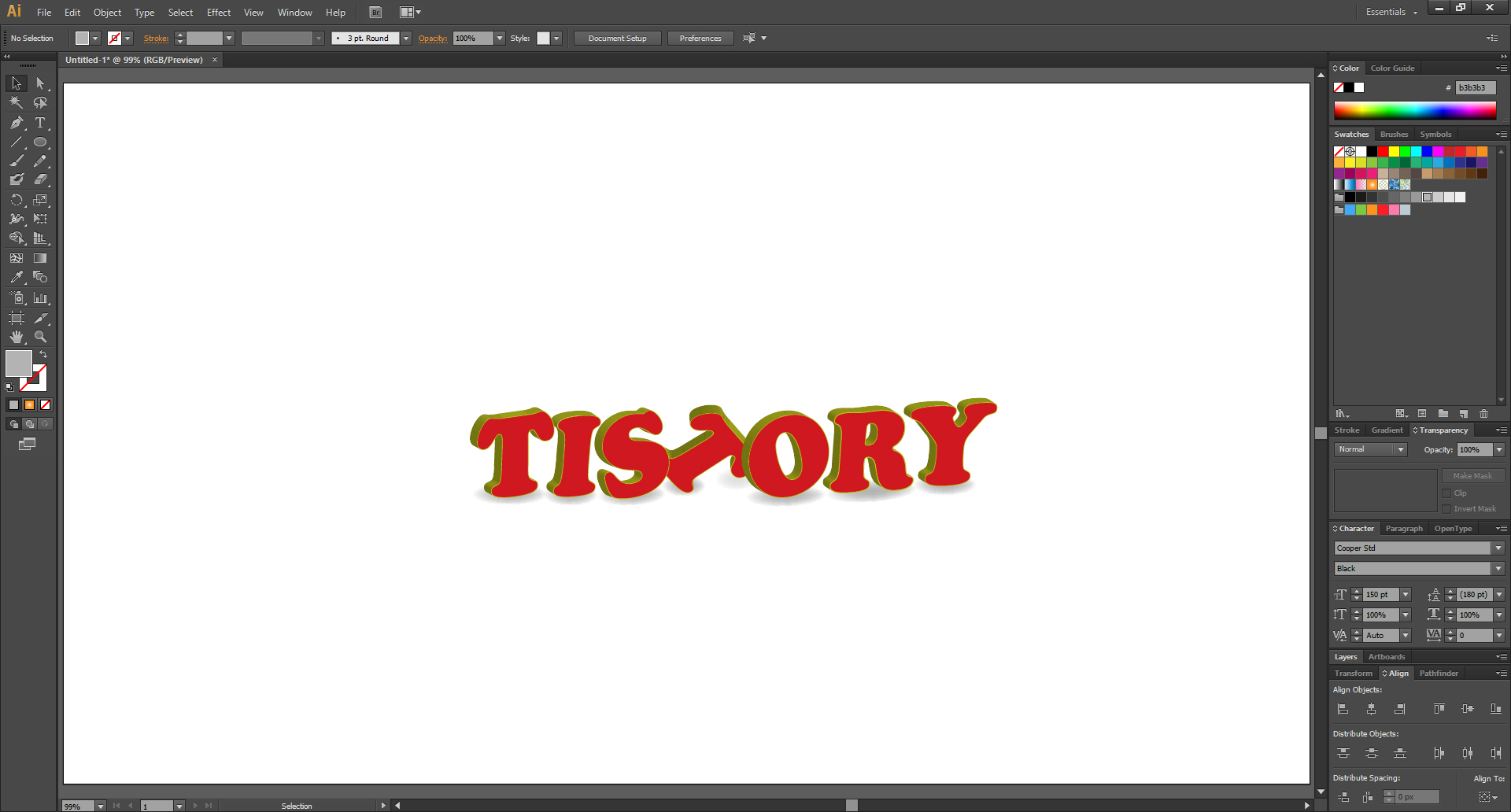Click the Make Mask button
The height and width of the screenshot is (812, 1511).
pos(1472,476)
